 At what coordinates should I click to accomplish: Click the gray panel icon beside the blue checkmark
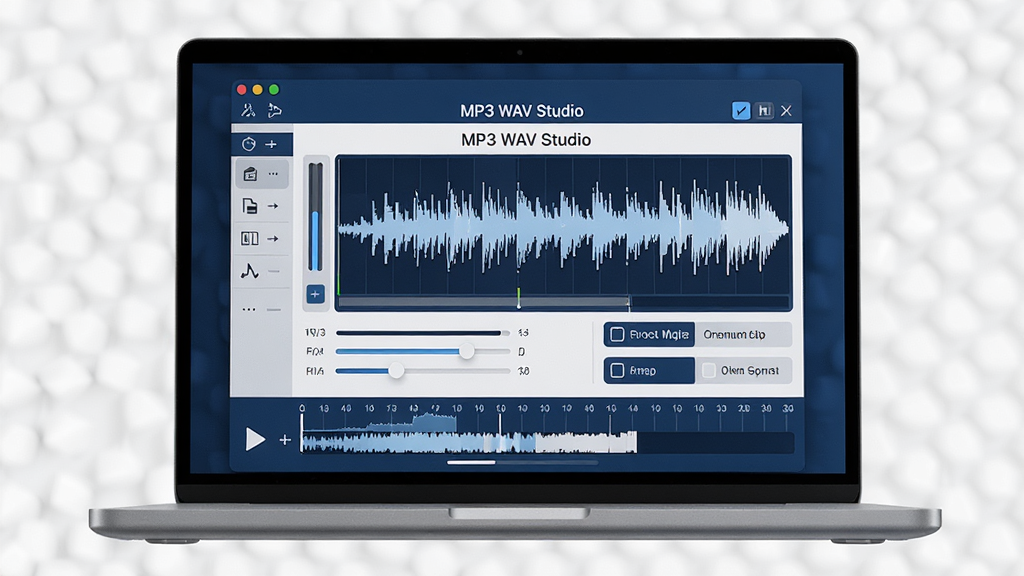pyautogui.click(x=764, y=110)
